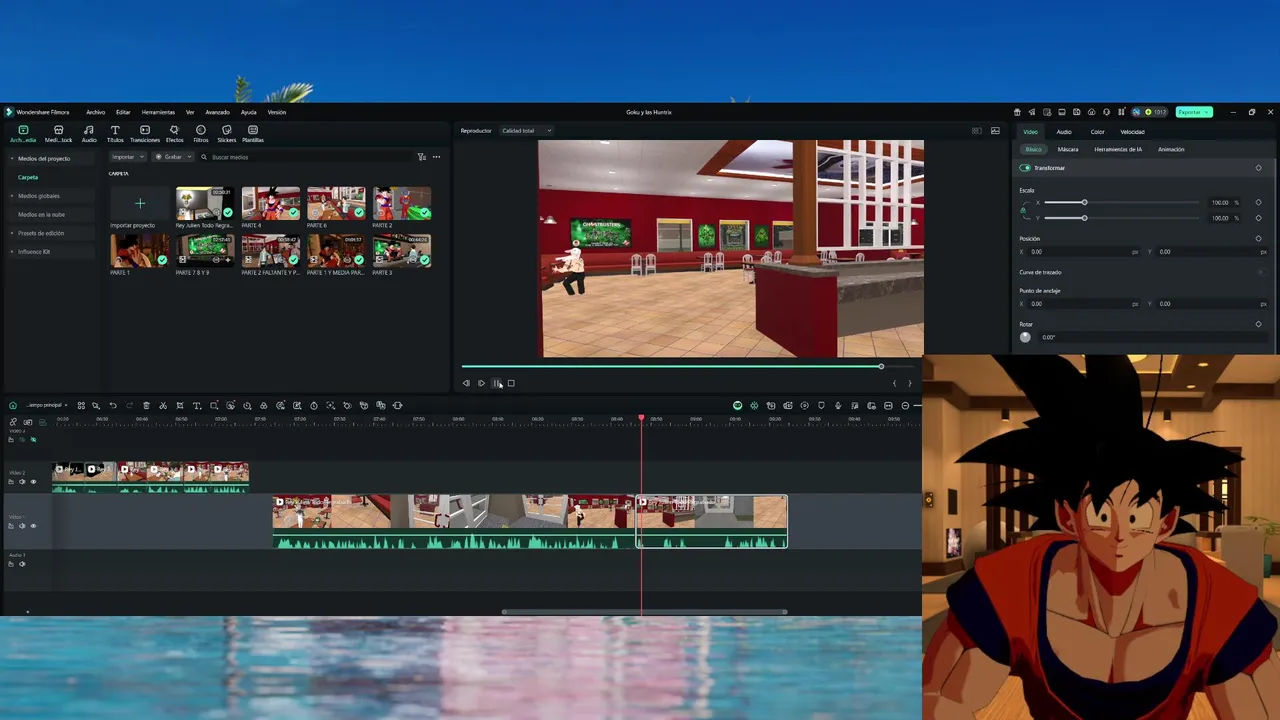This screenshot has height=720, width=1280.
Task: Expand Influence Kit tree
Action: click(12, 252)
